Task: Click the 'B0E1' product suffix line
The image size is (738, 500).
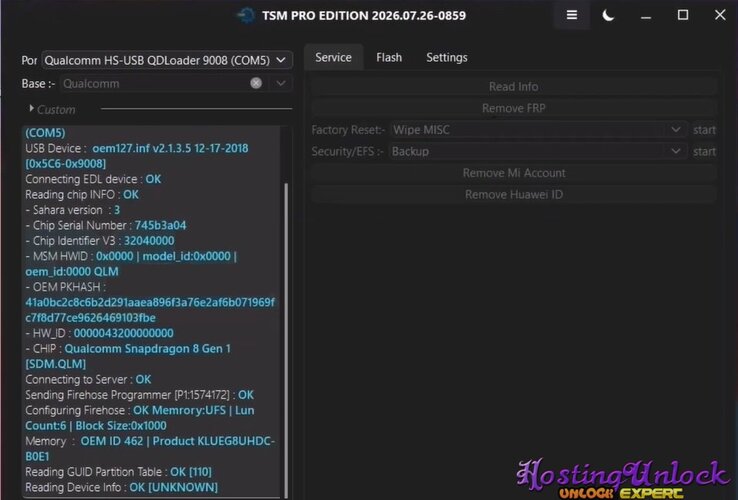Action: coord(37,457)
